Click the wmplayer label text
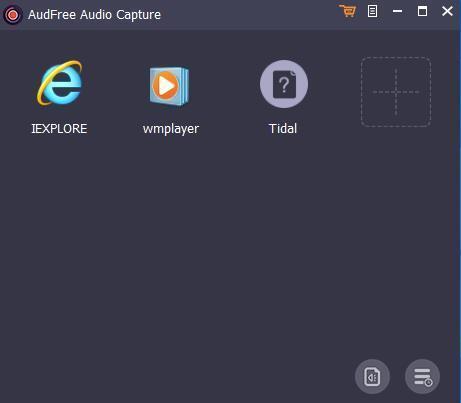Viewport: 461px width, 403px height. [x=171, y=129]
